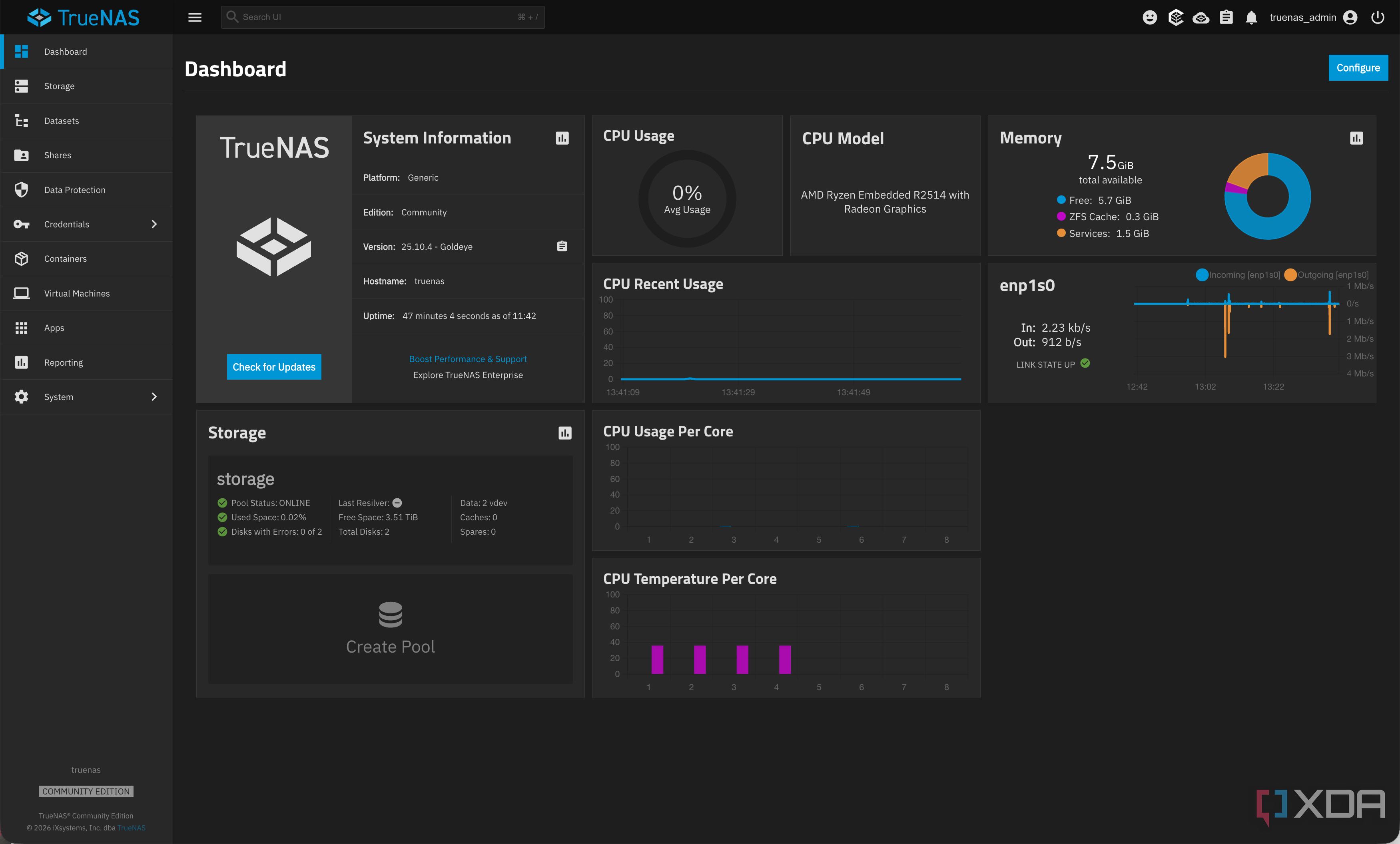
Task: Click the ZFS Cache magenta legend dot
Action: point(1061,217)
